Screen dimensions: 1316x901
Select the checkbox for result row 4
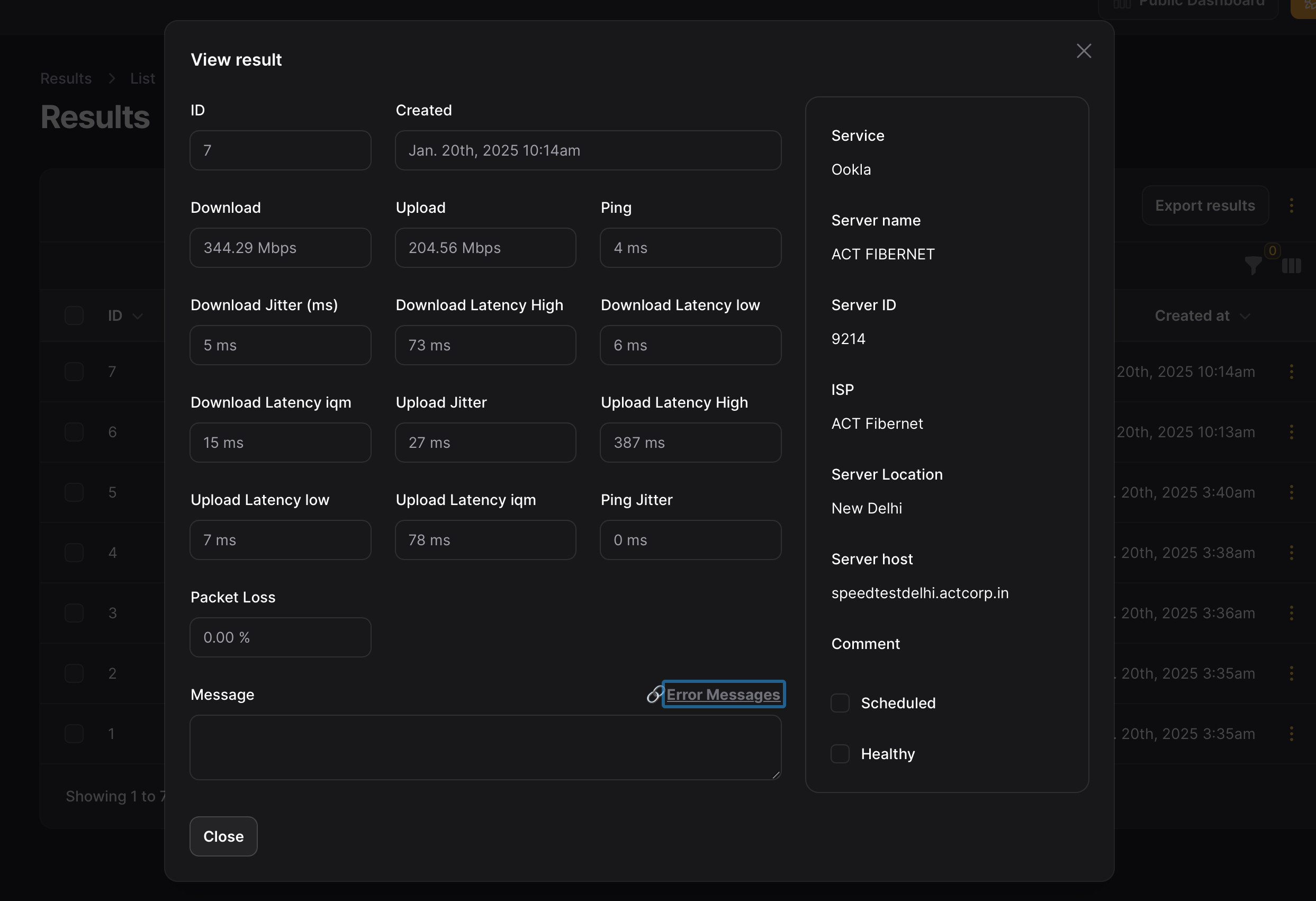pos(74,553)
